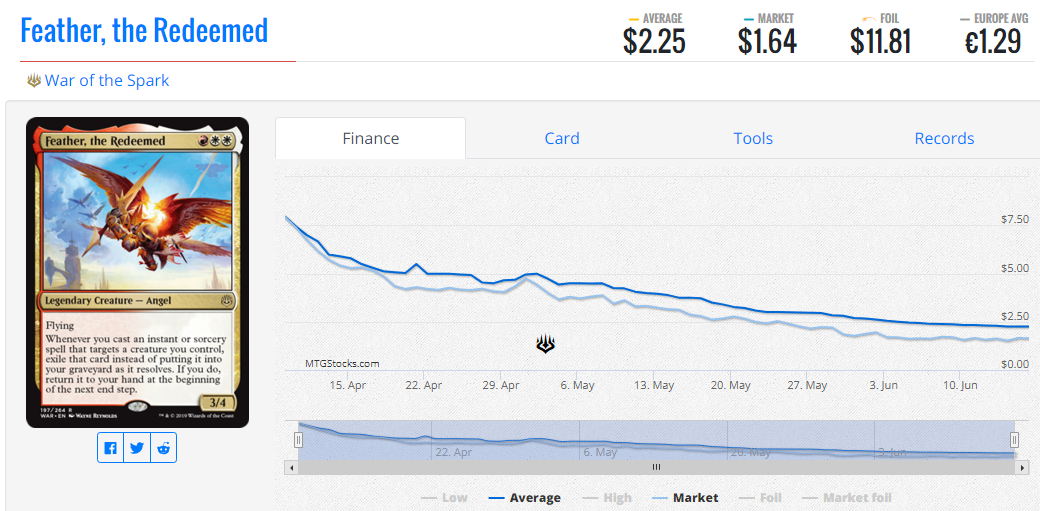Click the EUROPE AVG price €1.29
The height and width of the screenshot is (511, 1040).
(x=992, y=42)
